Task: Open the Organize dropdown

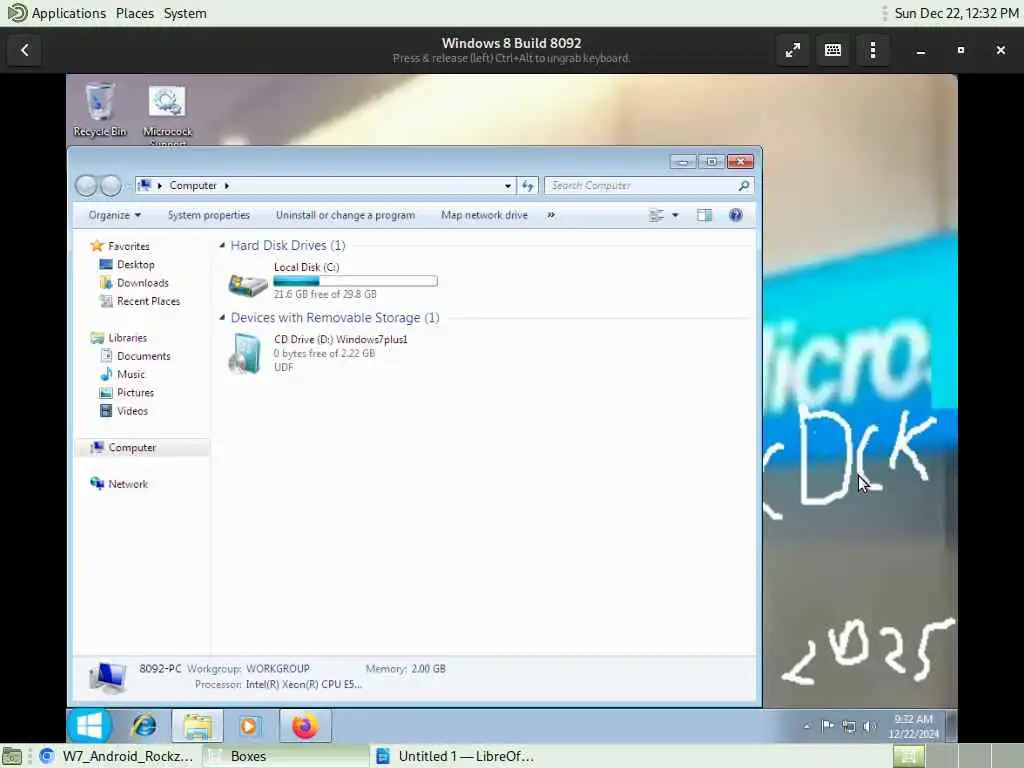Action: pos(114,215)
